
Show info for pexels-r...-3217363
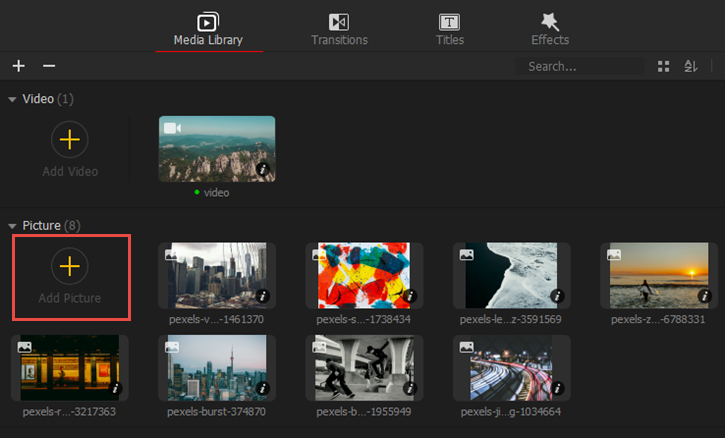(116, 389)
